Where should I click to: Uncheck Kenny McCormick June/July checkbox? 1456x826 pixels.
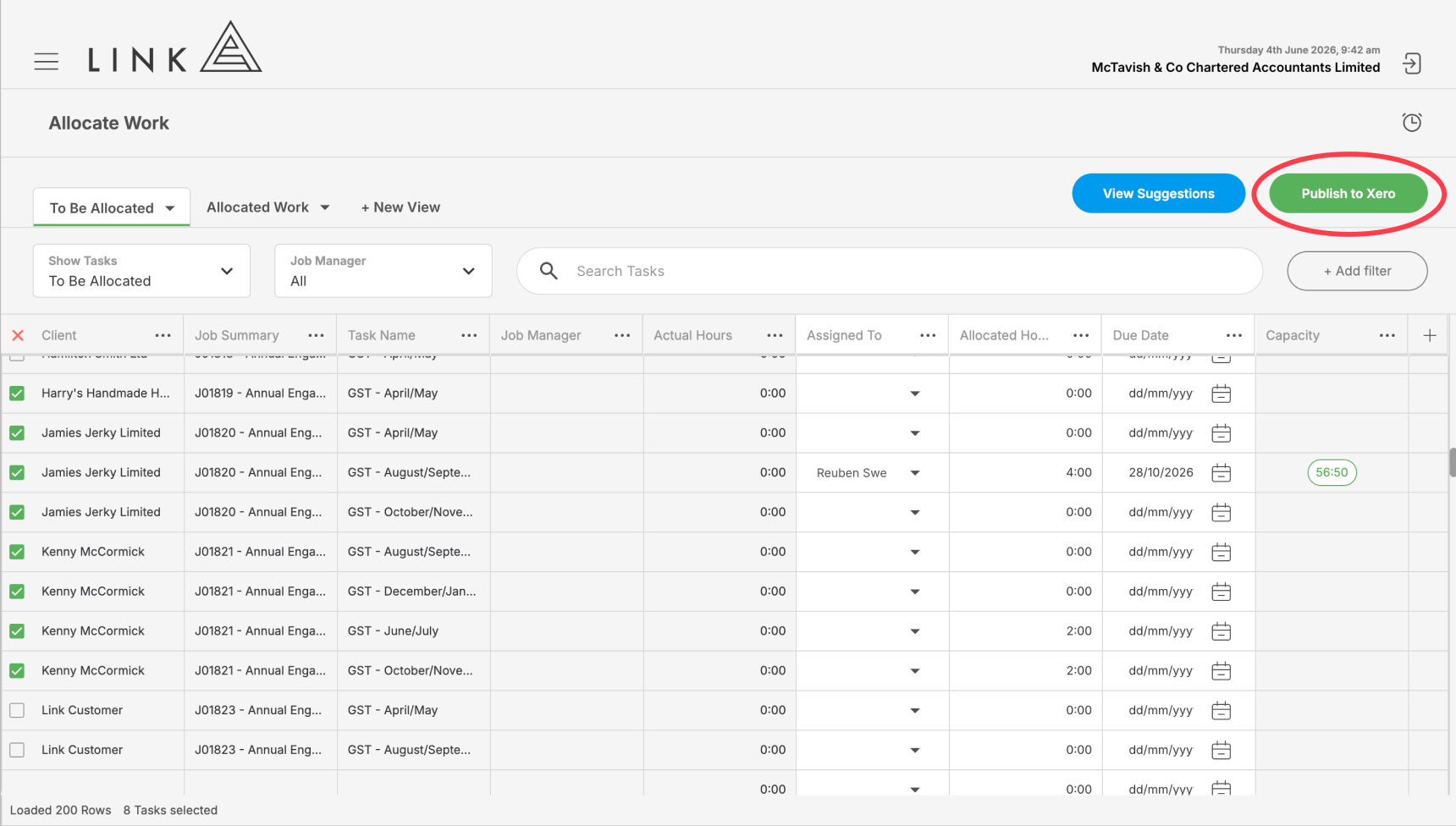pyautogui.click(x=17, y=631)
